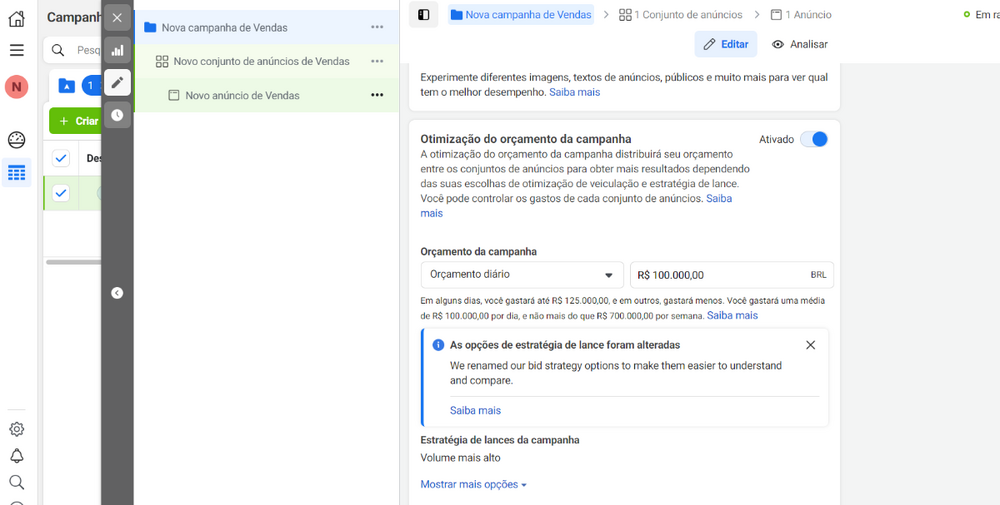This screenshot has height=505, width=1000.
Task: Toggle the panel layout icon beside the breadcrumb
Action: pos(423,15)
